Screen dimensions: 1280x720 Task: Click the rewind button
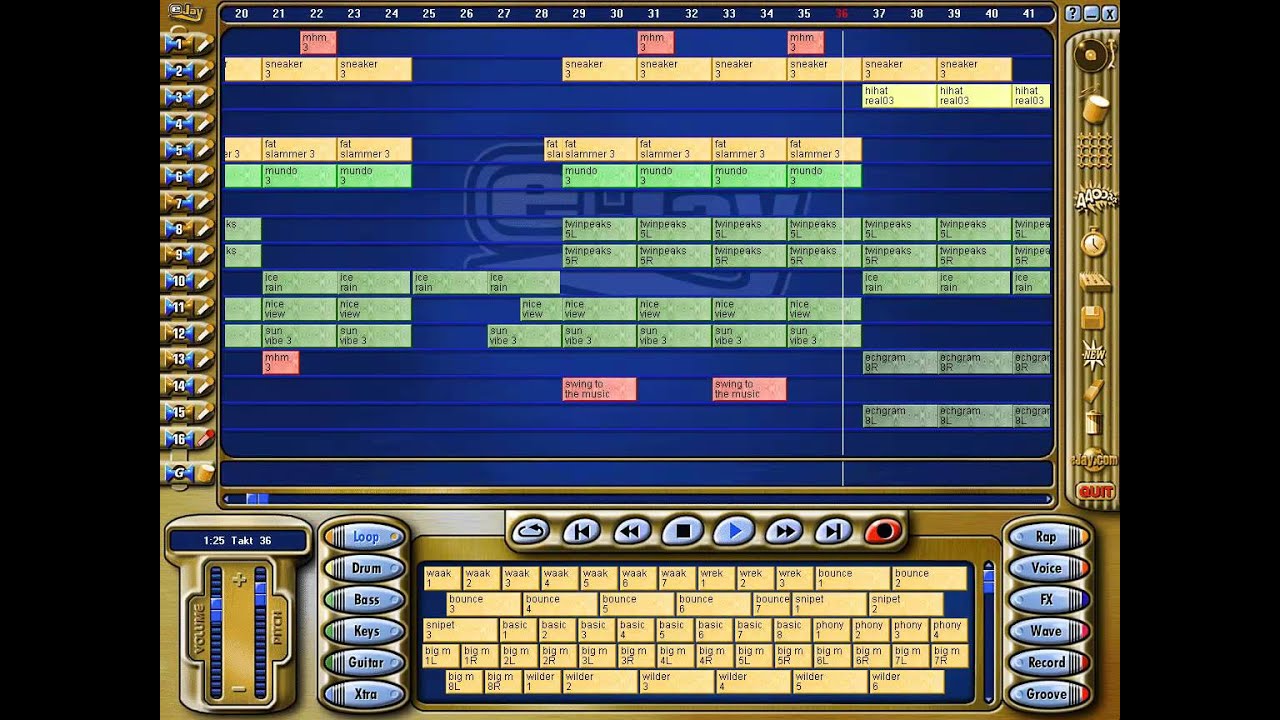pyautogui.click(x=632, y=531)
